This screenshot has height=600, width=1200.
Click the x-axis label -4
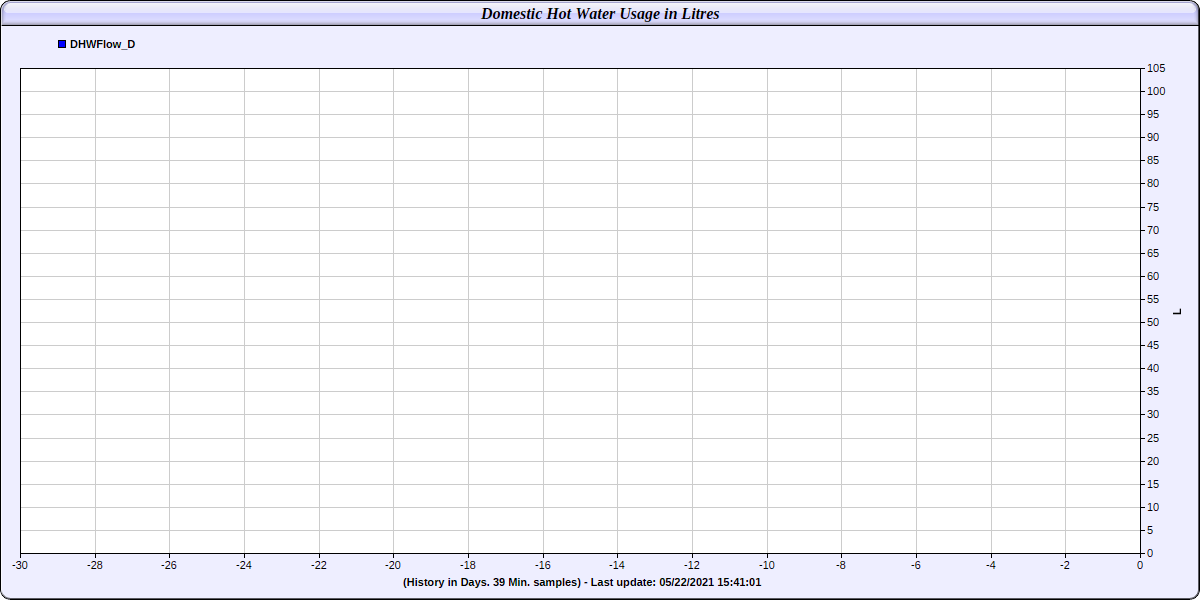click(x=990, y=565)
